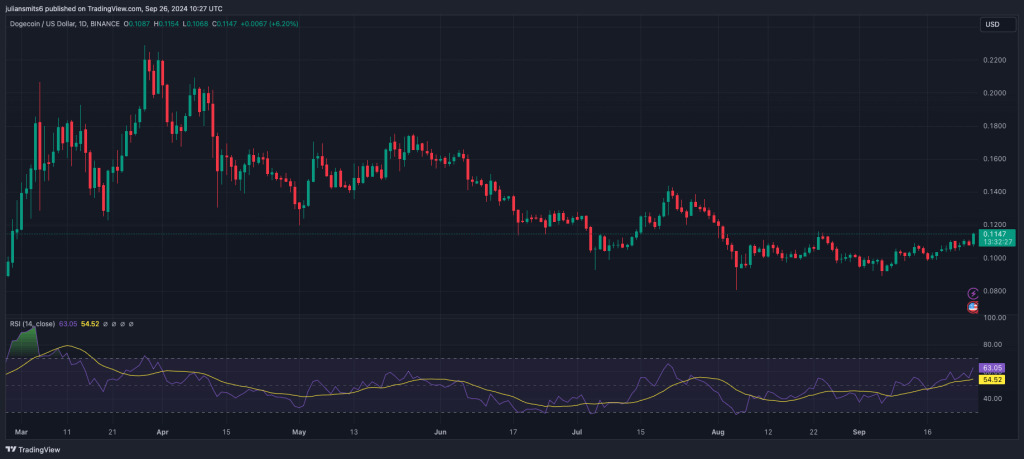
Task: Click the purple lightning bolt event icon
Action: coord(973,294)
